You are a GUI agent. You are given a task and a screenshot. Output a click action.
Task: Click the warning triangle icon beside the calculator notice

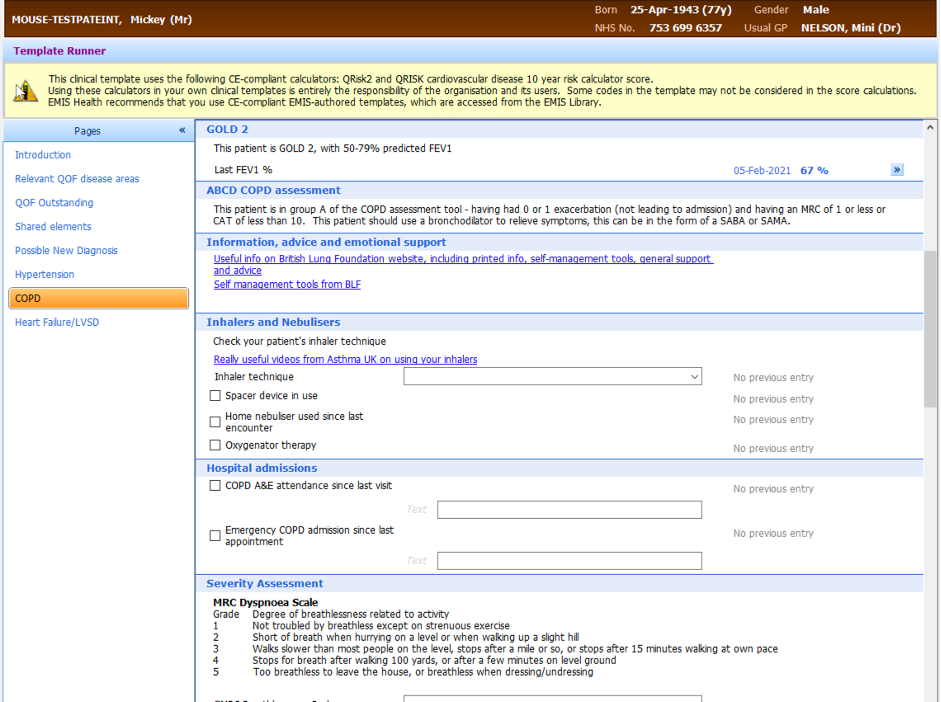(25, 90)
